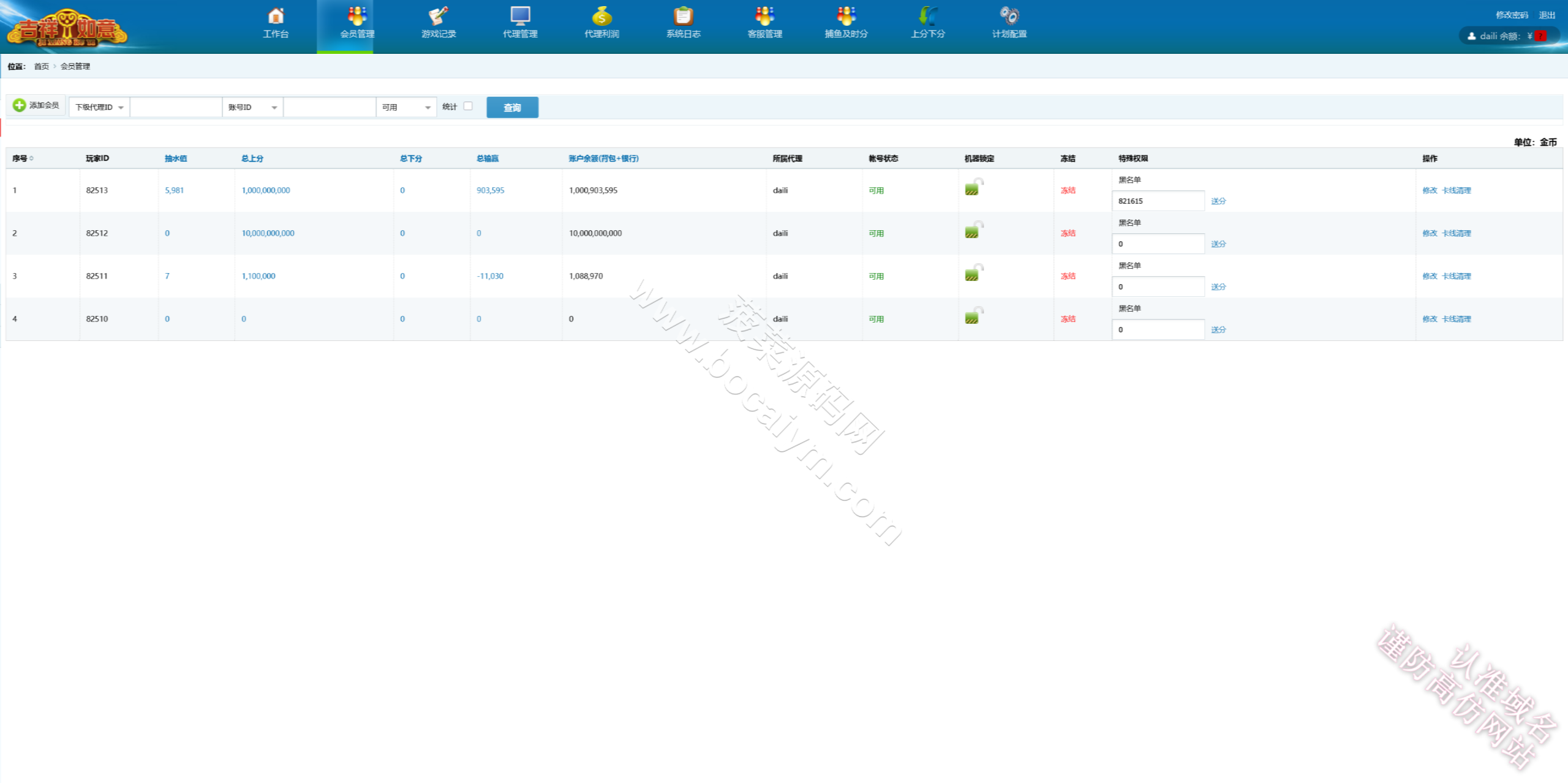Click 修改 for player 82512
This screenshot has height=783, width=1568.
click(x=1430, y=233)
